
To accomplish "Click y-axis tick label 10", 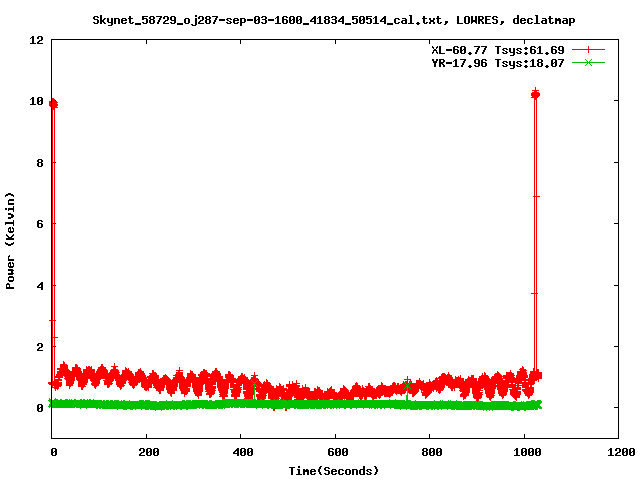I will (36, 101).
